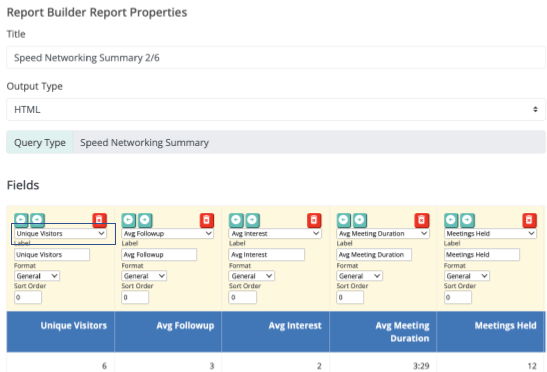Expand Format dropdown for Avg Meeting Duration
This screenshot has height=372, width=547.
[x=359, y=276]
